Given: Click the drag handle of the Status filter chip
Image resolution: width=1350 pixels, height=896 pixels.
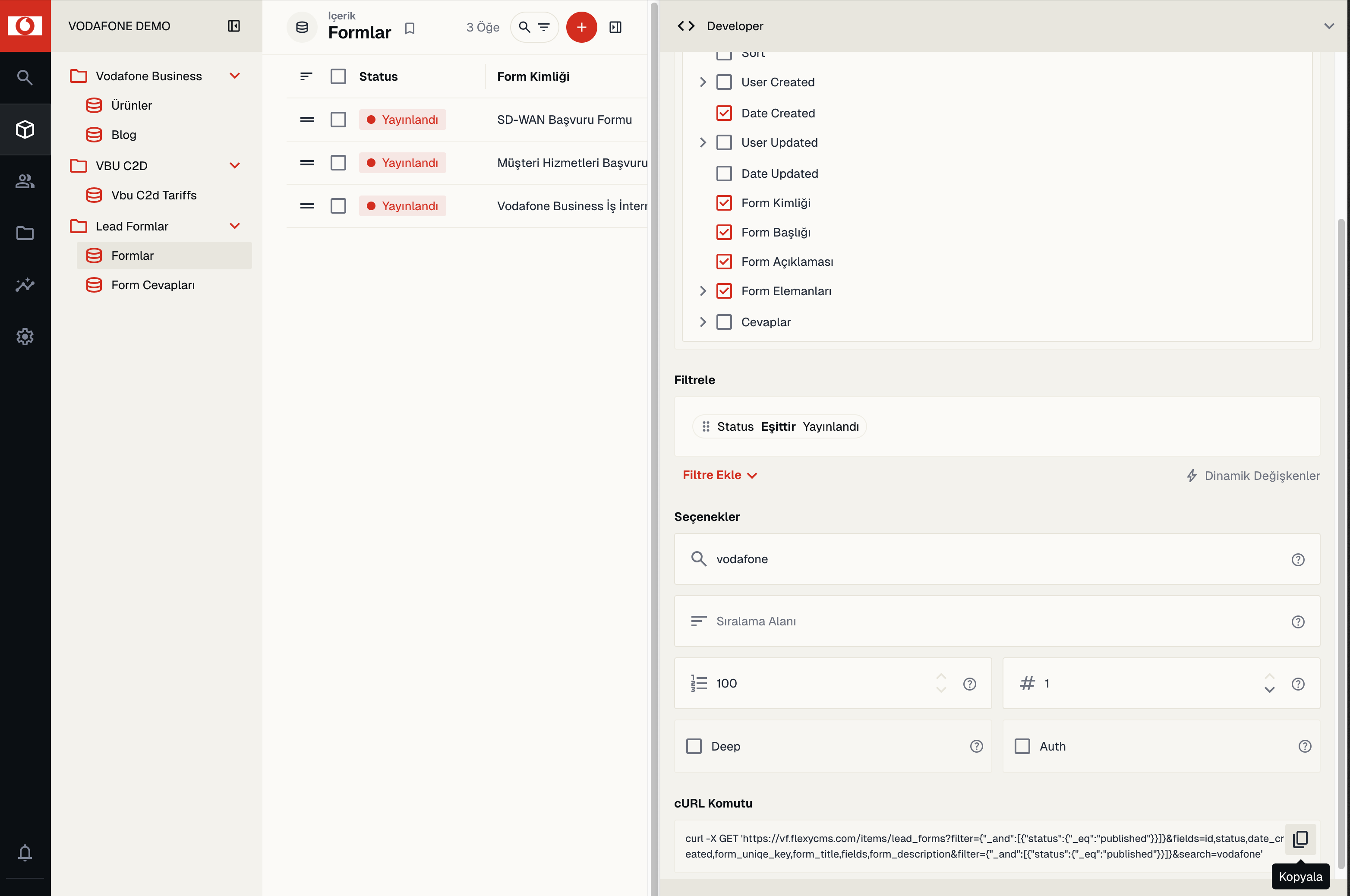Looking at the screenshot, I should 706,426.
